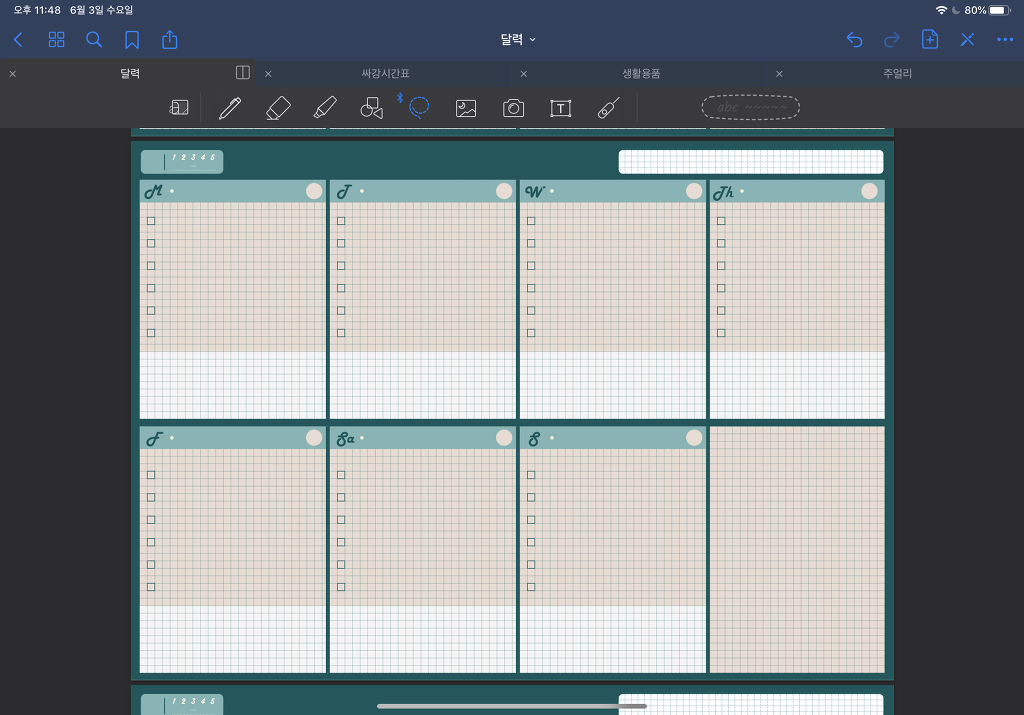1024x715 pixels.
Task: Check the first checkbox under Wednesday
Action: pos(531,221)
